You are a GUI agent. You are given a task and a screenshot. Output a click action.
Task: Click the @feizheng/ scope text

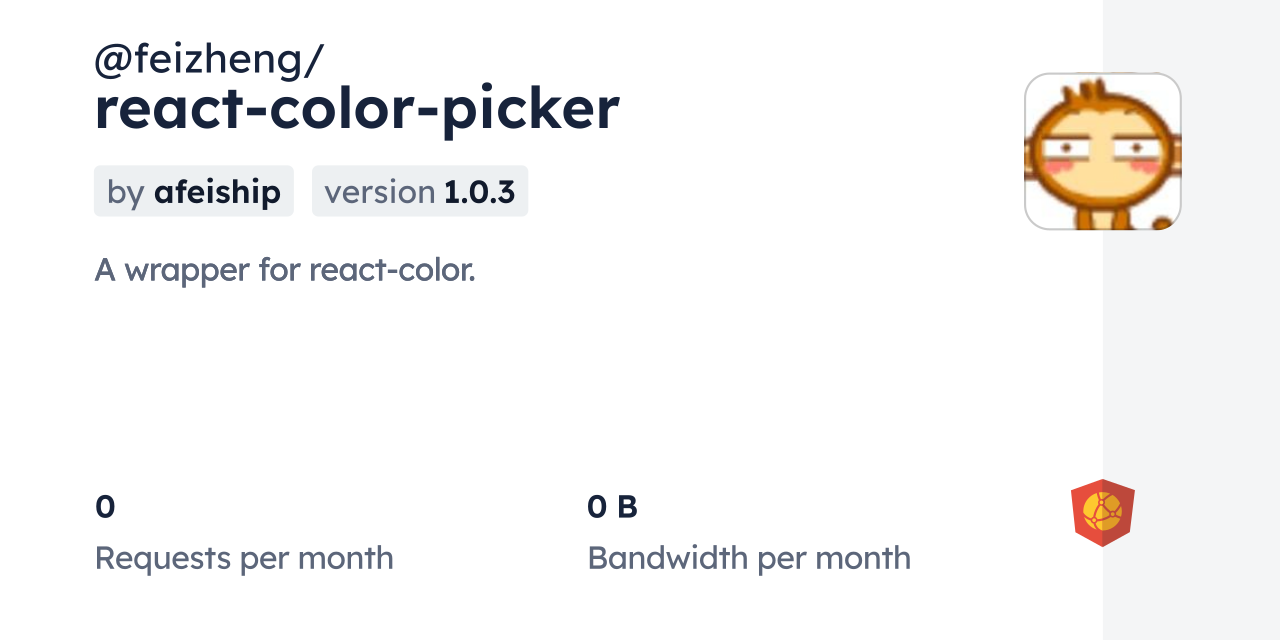click(x=208, y=60)
